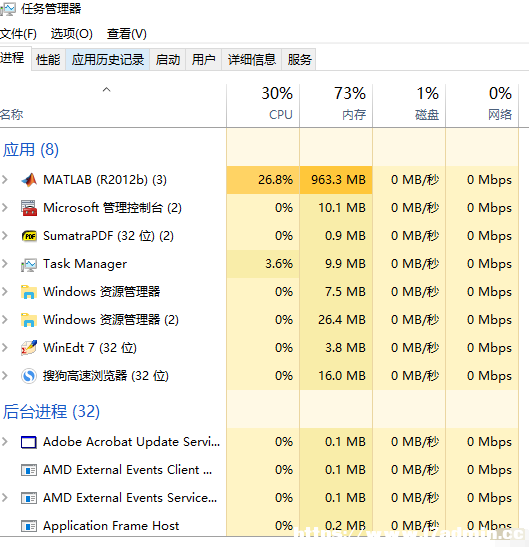Open the 文件(F) menu
The width and height of the screenshot is (529, 547).
pyautogui.click(x=18, y=34)
